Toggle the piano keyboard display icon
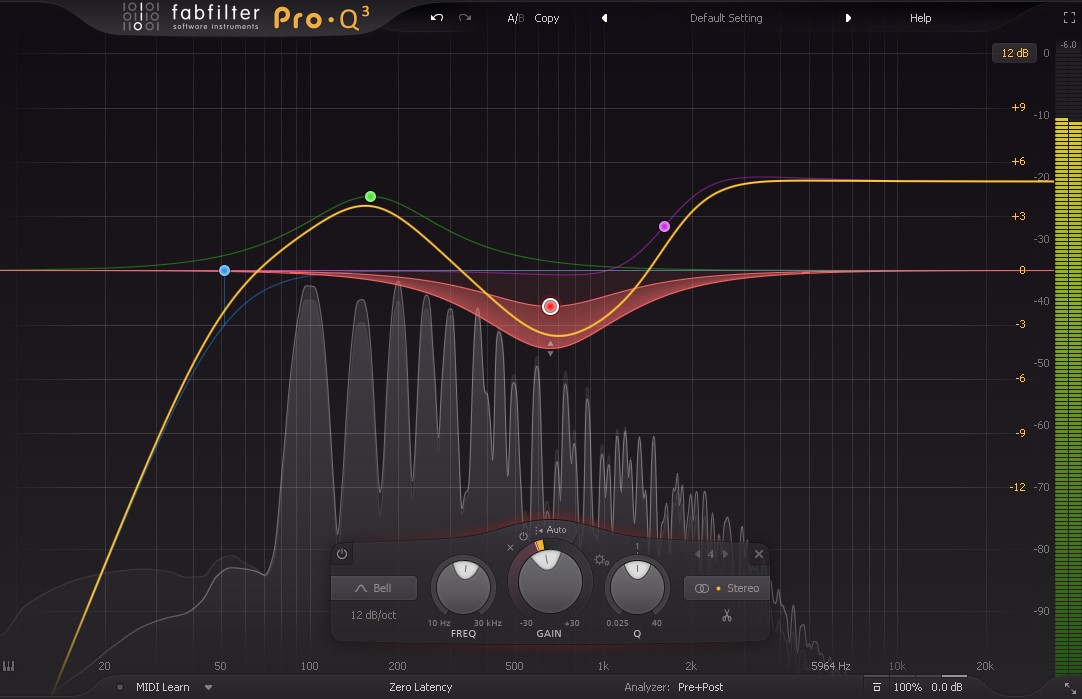1082x699 pixels. (x=8, y=666)
